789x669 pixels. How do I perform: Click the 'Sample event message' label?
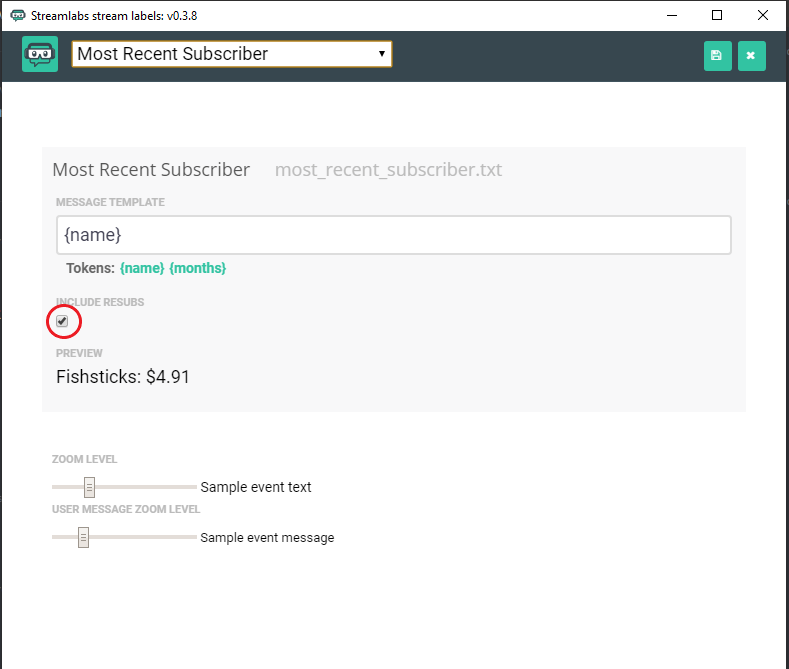tap(267, 537)
